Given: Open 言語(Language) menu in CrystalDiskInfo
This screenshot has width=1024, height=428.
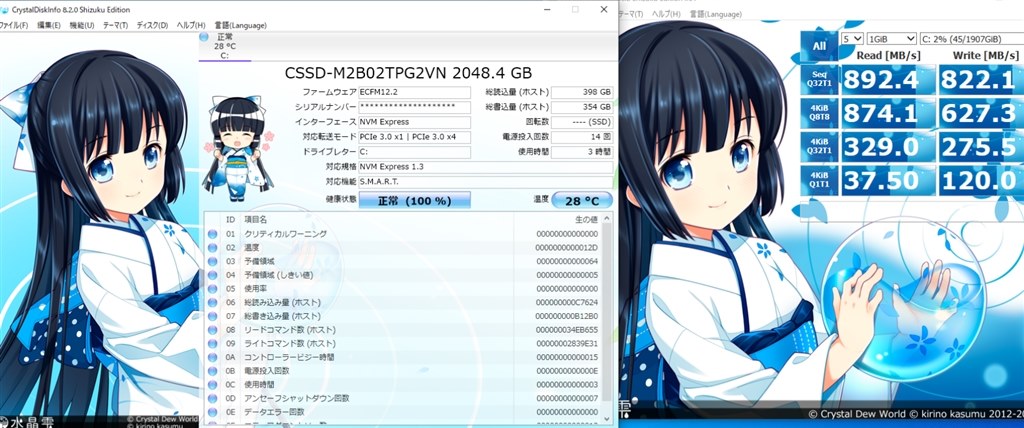Looking at the screenshot, I should pos(240,25).
